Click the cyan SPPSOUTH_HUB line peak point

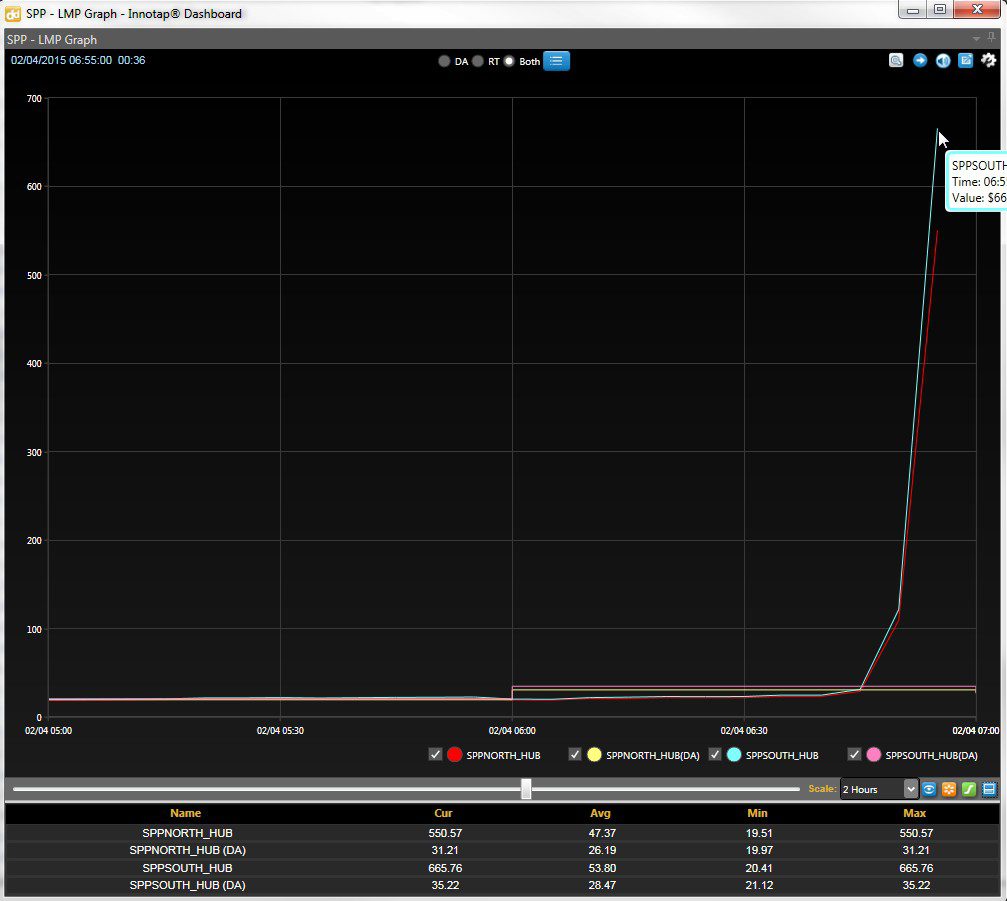(x=938, y=130)
